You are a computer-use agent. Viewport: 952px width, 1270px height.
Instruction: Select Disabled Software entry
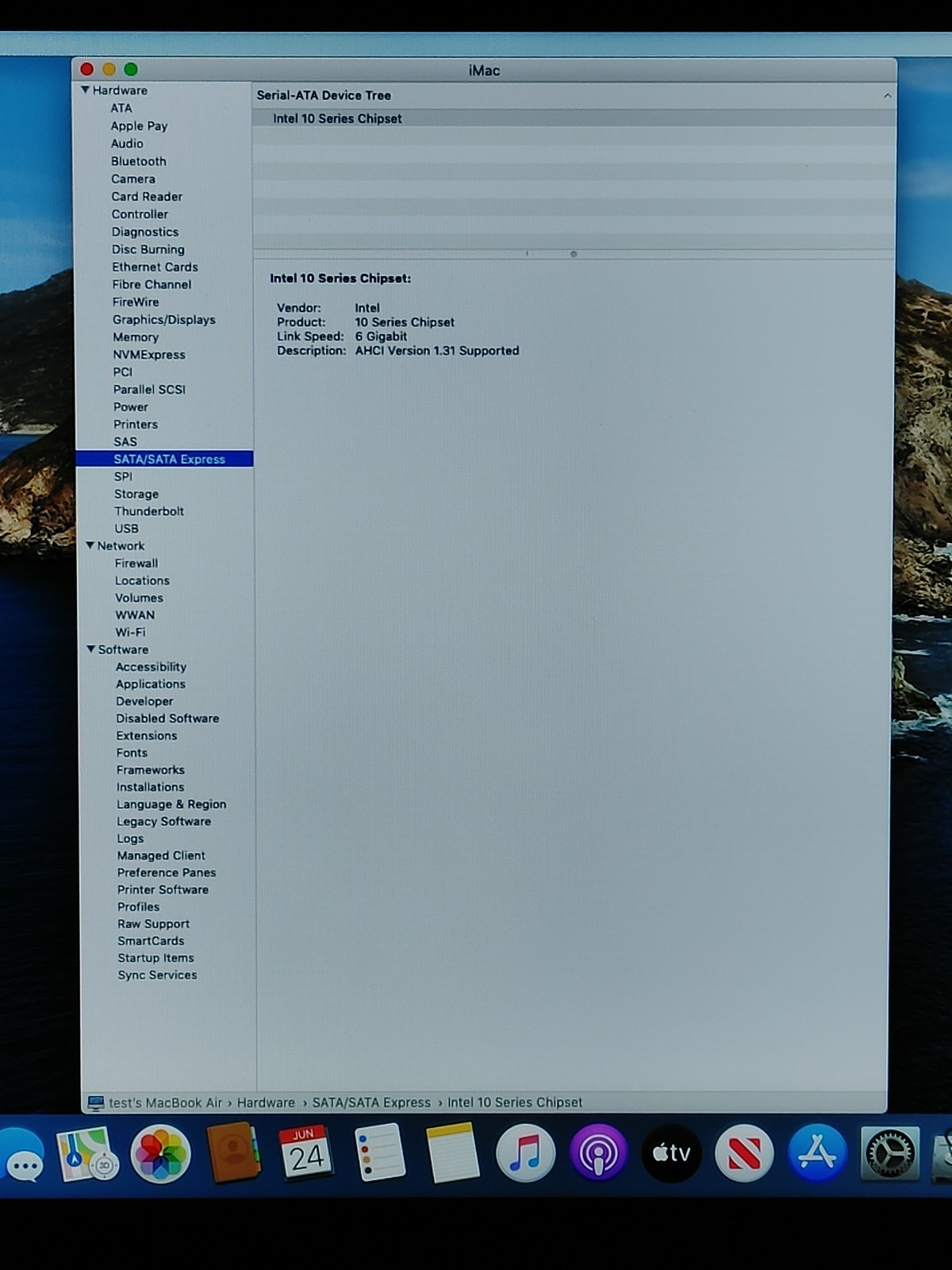(x=167, y=718)
